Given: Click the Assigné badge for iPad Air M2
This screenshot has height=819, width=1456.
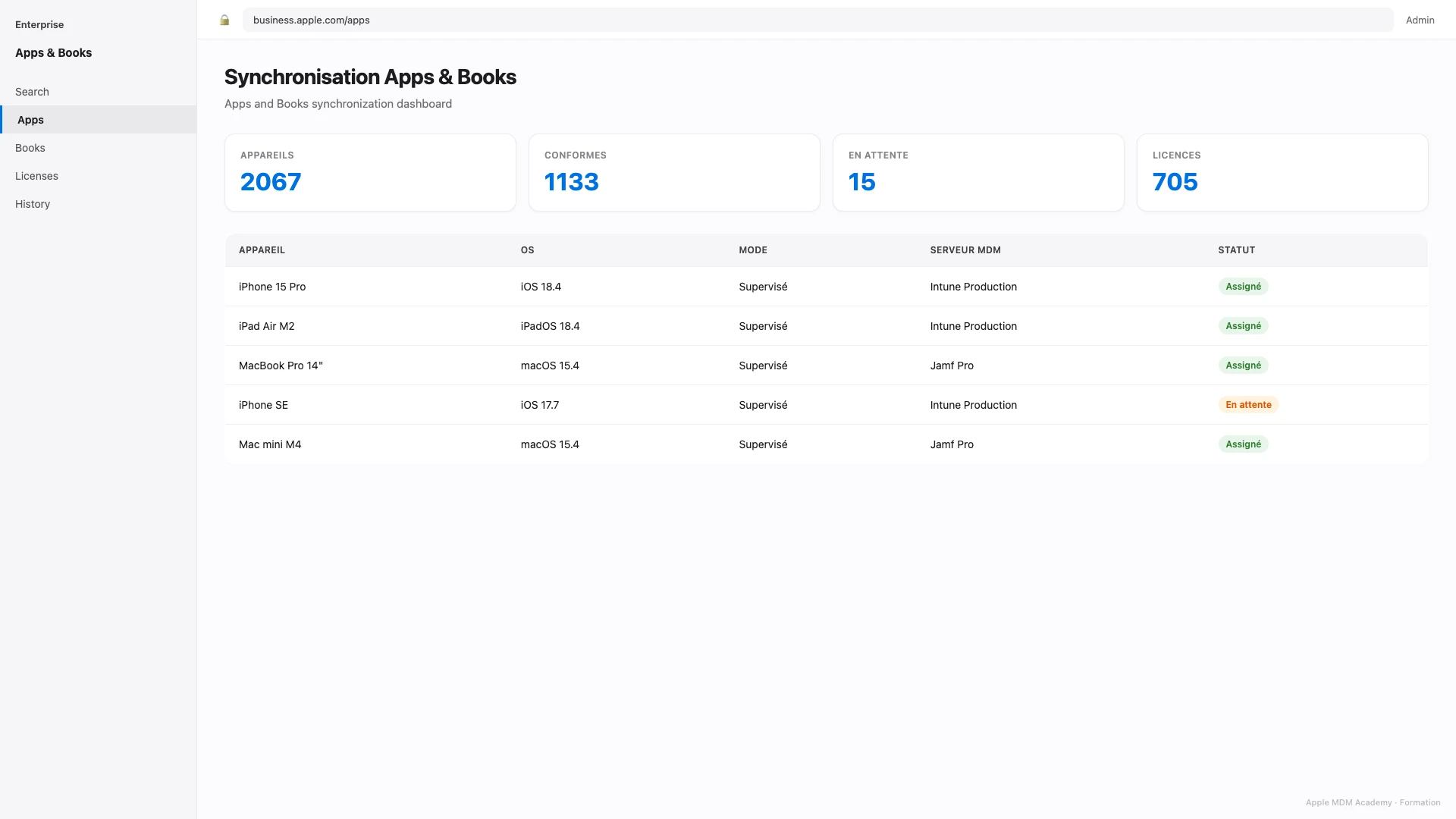Looking at the screenshot, I should (1243, 326).
